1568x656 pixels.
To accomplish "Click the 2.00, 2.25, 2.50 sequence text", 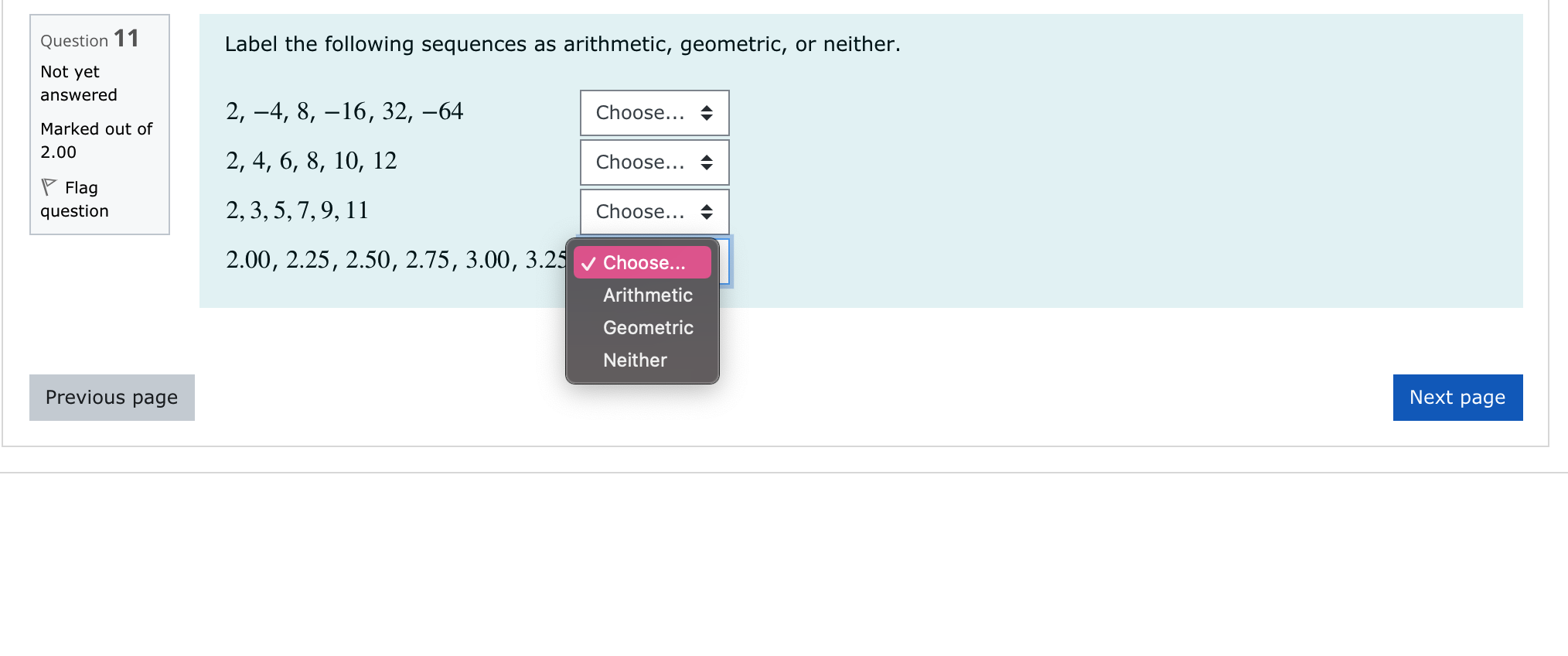I will [394, 260].
